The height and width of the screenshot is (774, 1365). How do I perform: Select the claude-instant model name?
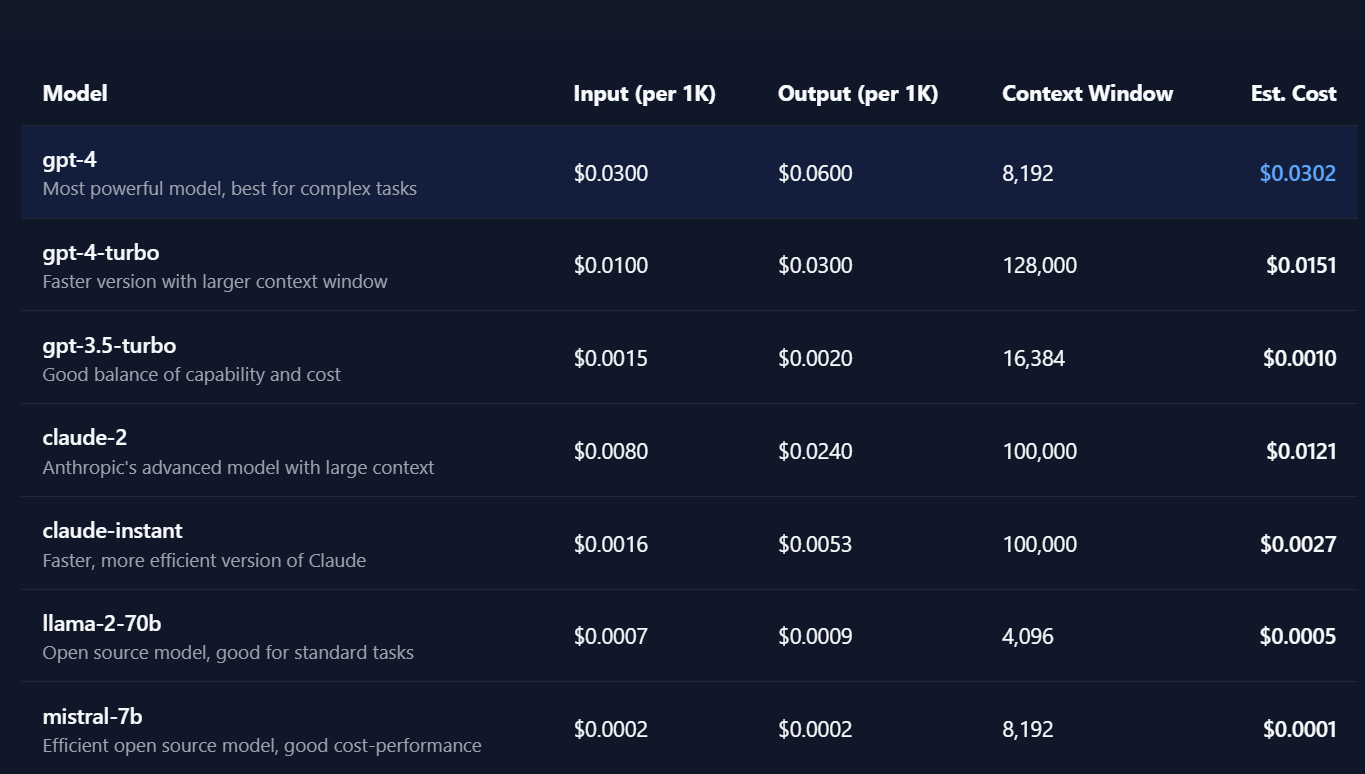[x=113, y=530]
